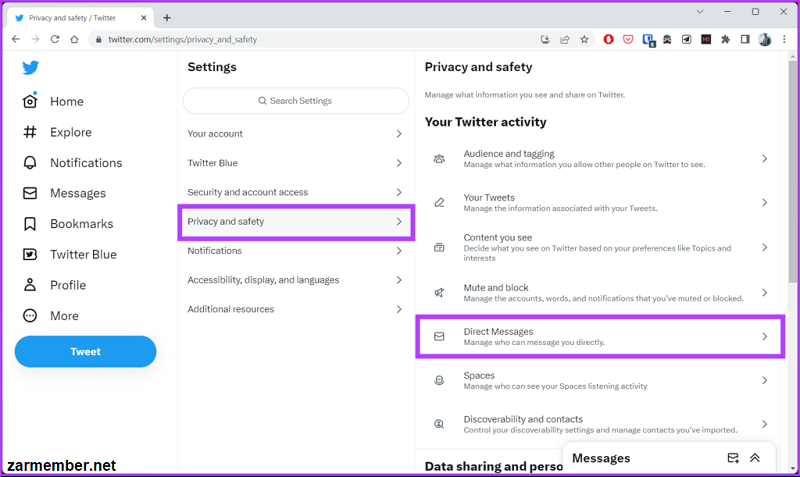The image size is (800, 477).
Task: Open Mute and block settings
Action: (598, 292)
